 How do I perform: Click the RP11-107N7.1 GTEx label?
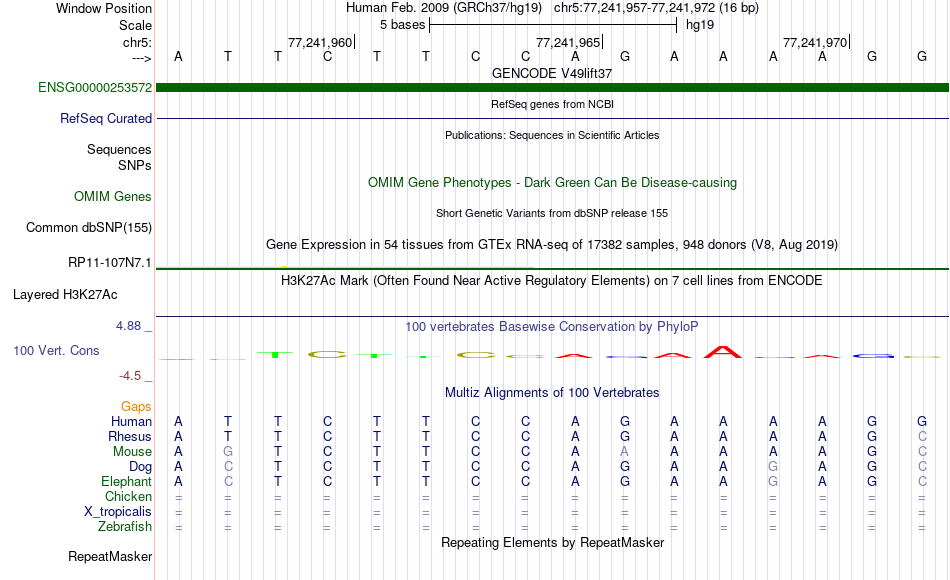click(x=109, y=262)
